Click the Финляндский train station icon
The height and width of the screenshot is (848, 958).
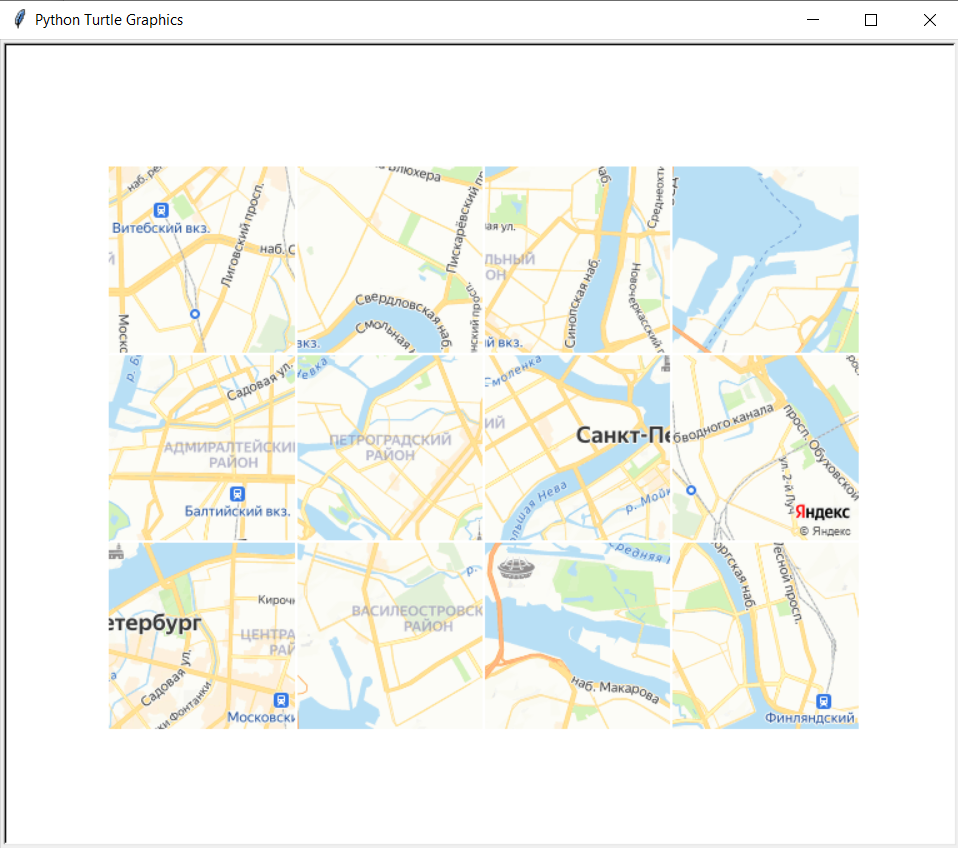pyautogui.click(x=824, y=701)
